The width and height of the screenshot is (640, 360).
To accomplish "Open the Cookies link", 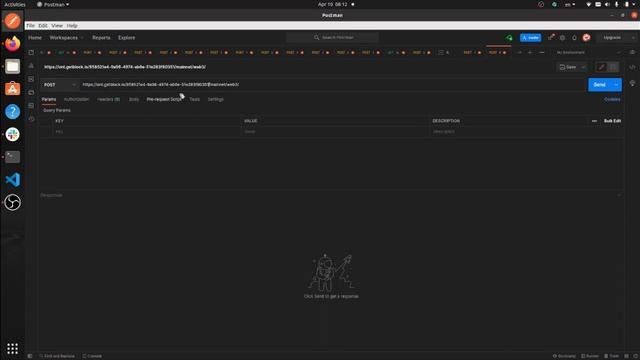I will (612, 99).
